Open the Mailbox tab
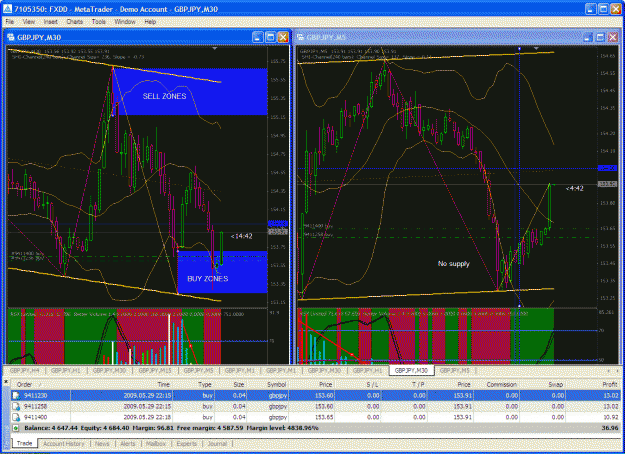This screenshot has width=625, height=454. click(155, 444)
